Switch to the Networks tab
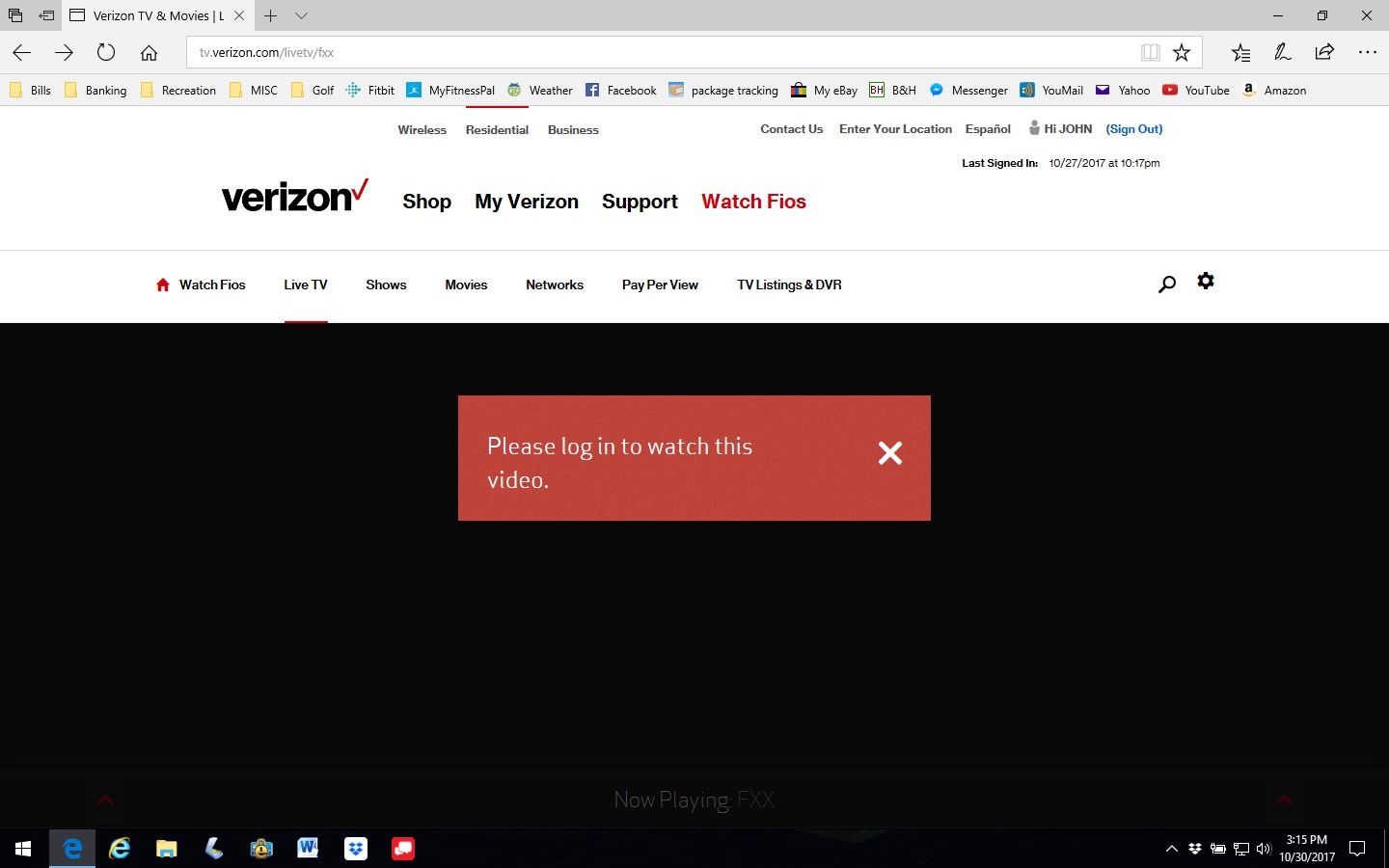 [555, 285]
